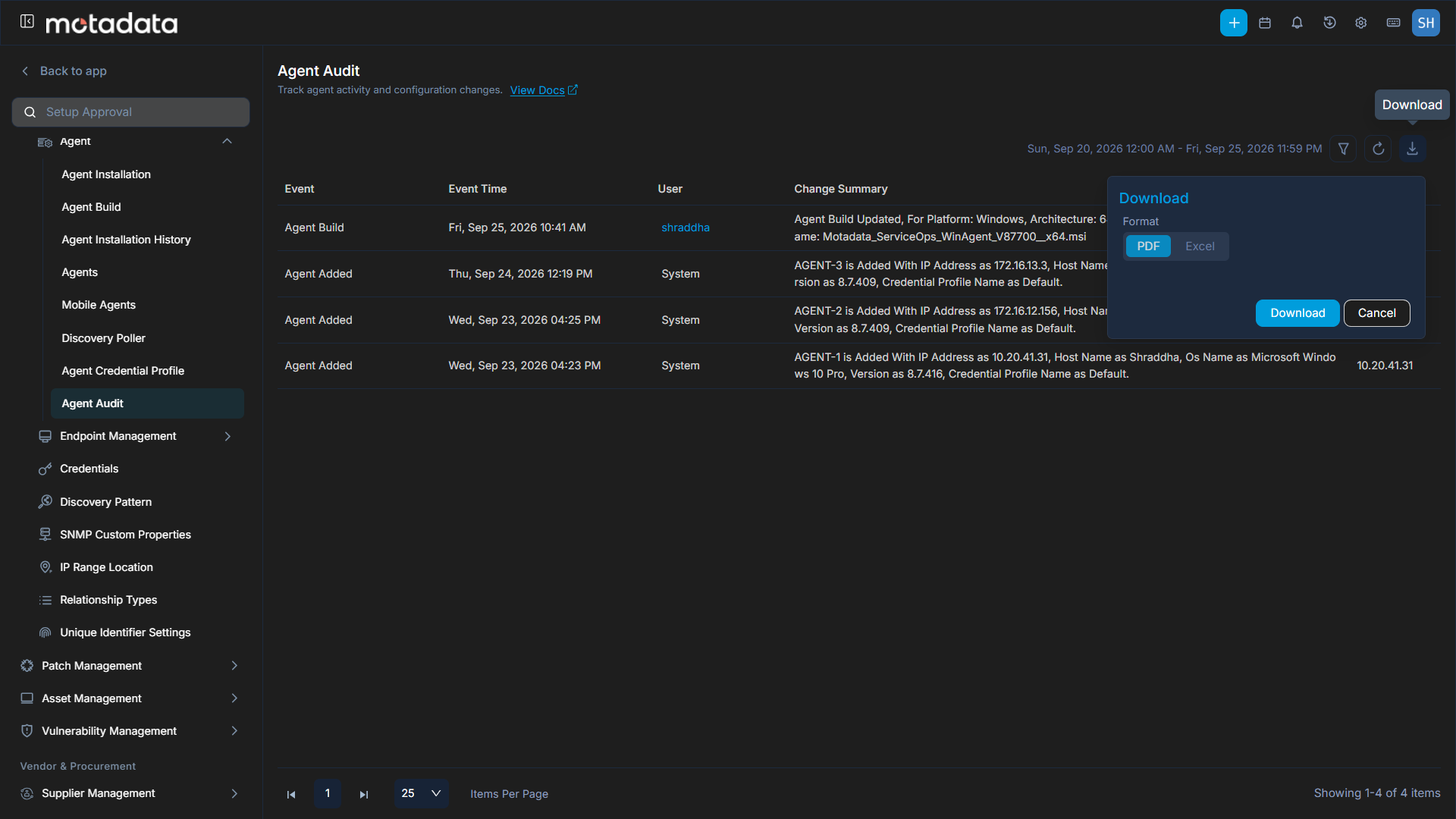Open the items per page dropdown
Image resolution: width=1456 pixels, height=819 pixels.
click(x=422, y=794)
